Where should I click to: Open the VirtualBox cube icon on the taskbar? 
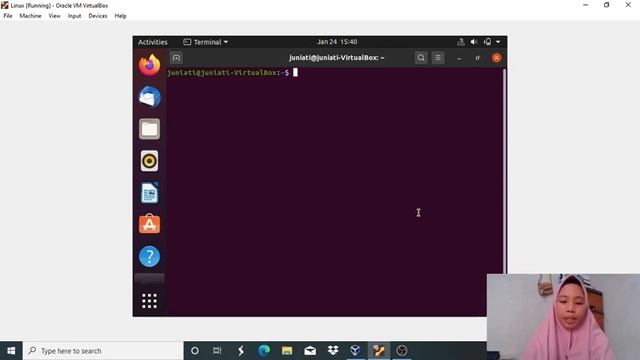pyautogui.click(x=356, y=351)
